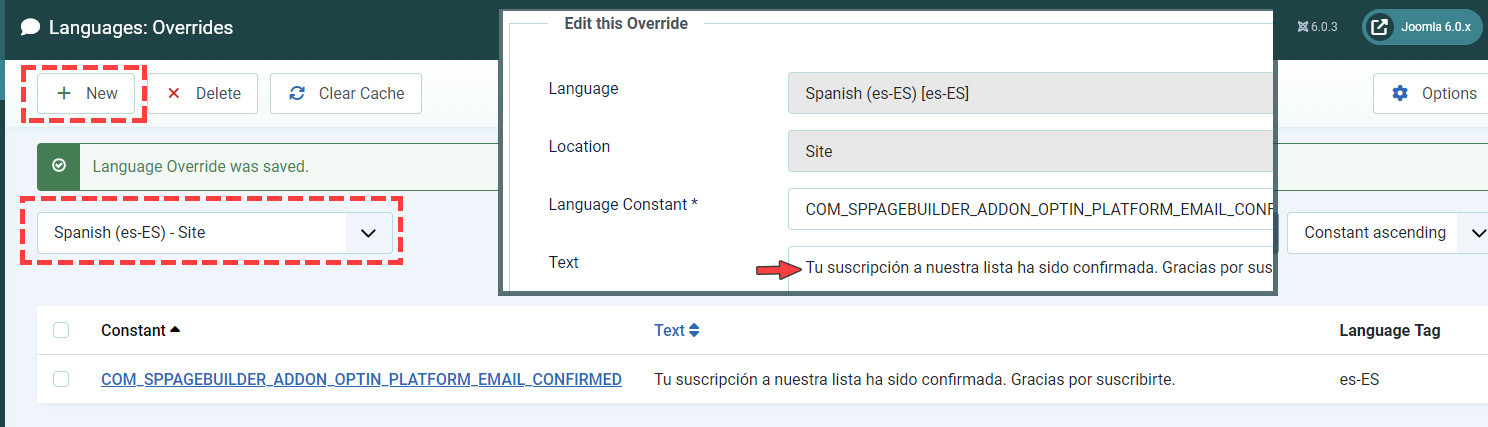Sort the table by the Text column header
The image size is (1488, 427).
click(677, 330)
